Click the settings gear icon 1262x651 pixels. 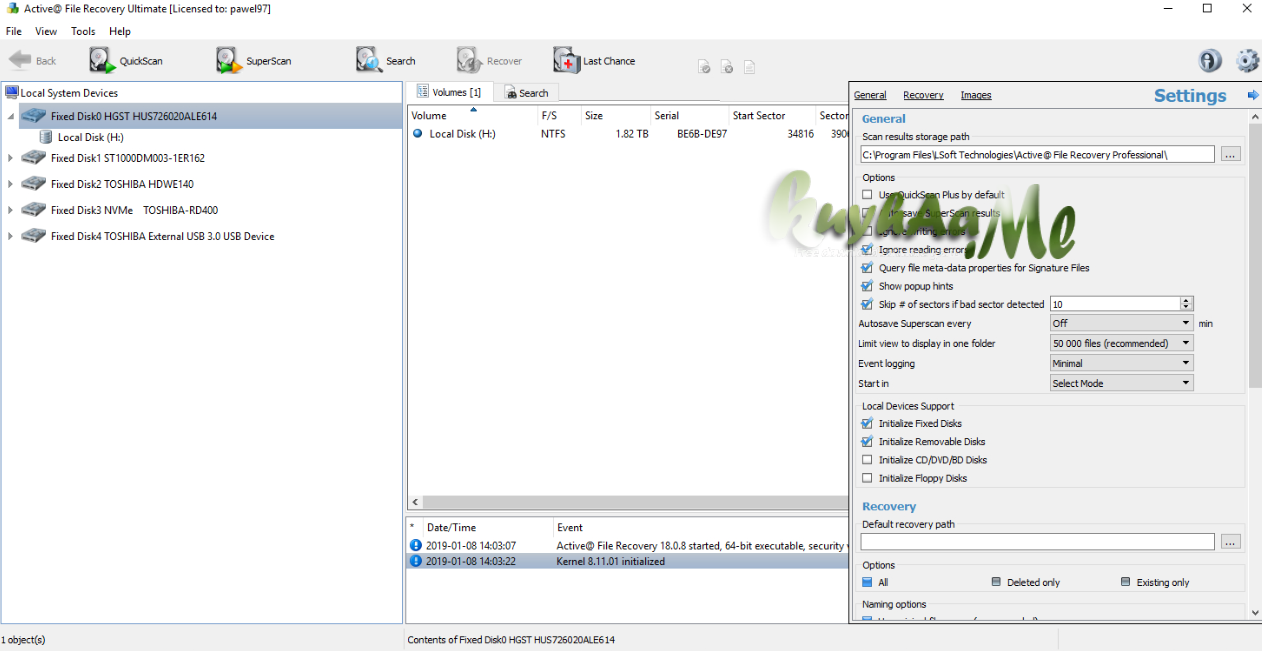(x=1247, y=61)
